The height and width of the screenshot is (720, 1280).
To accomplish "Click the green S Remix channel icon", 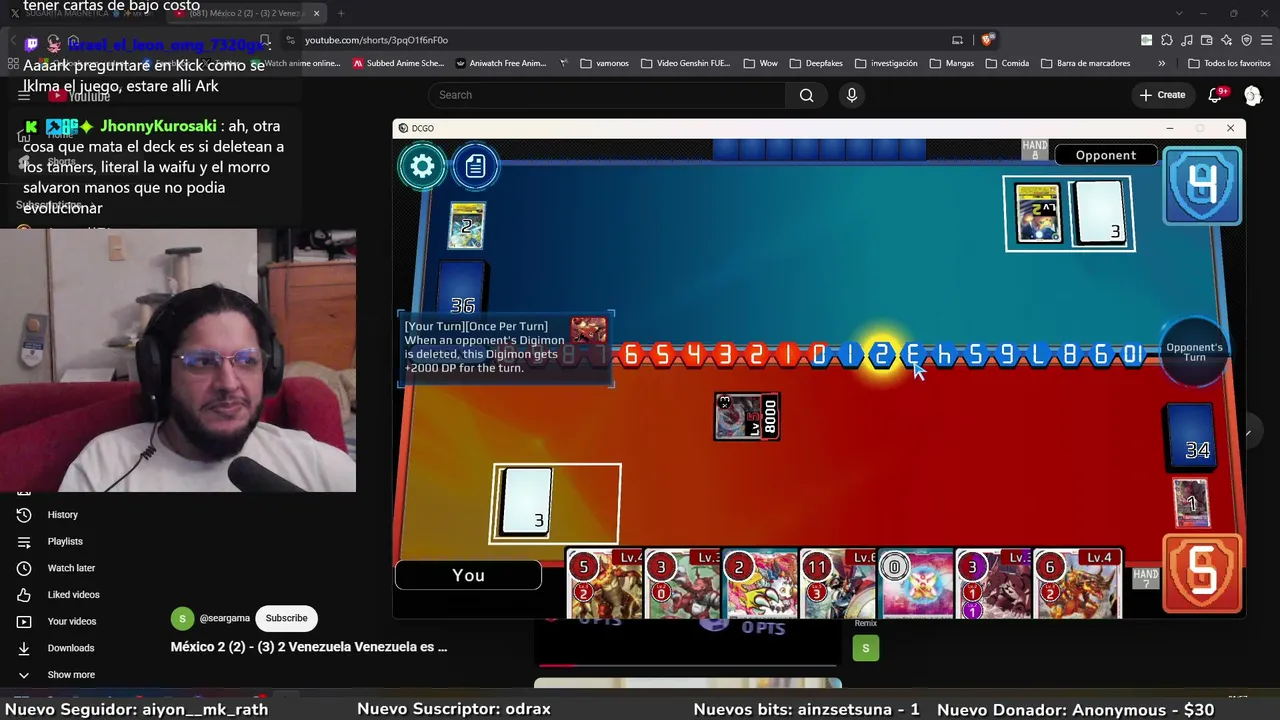I will click(x=866, y=648).
